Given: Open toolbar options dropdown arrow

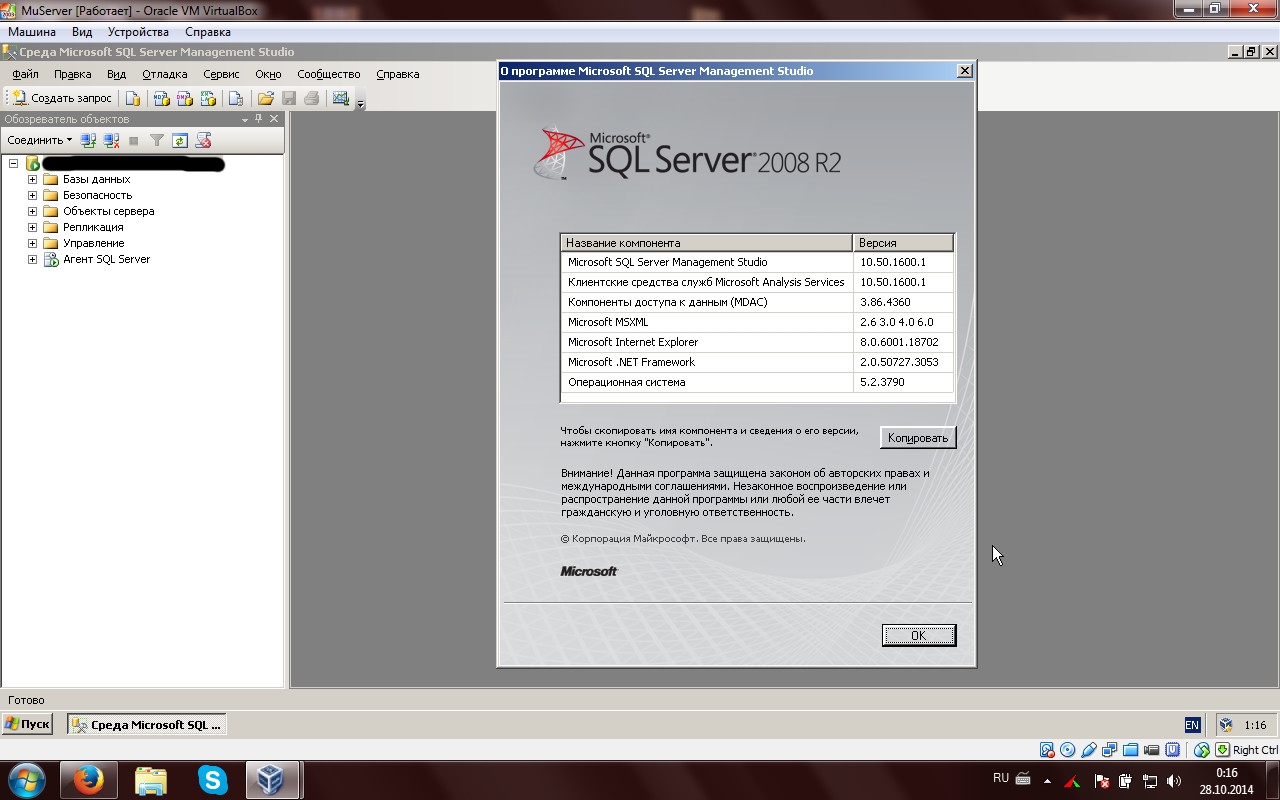Looking at the screenshot, I should (x=361, y=103).
